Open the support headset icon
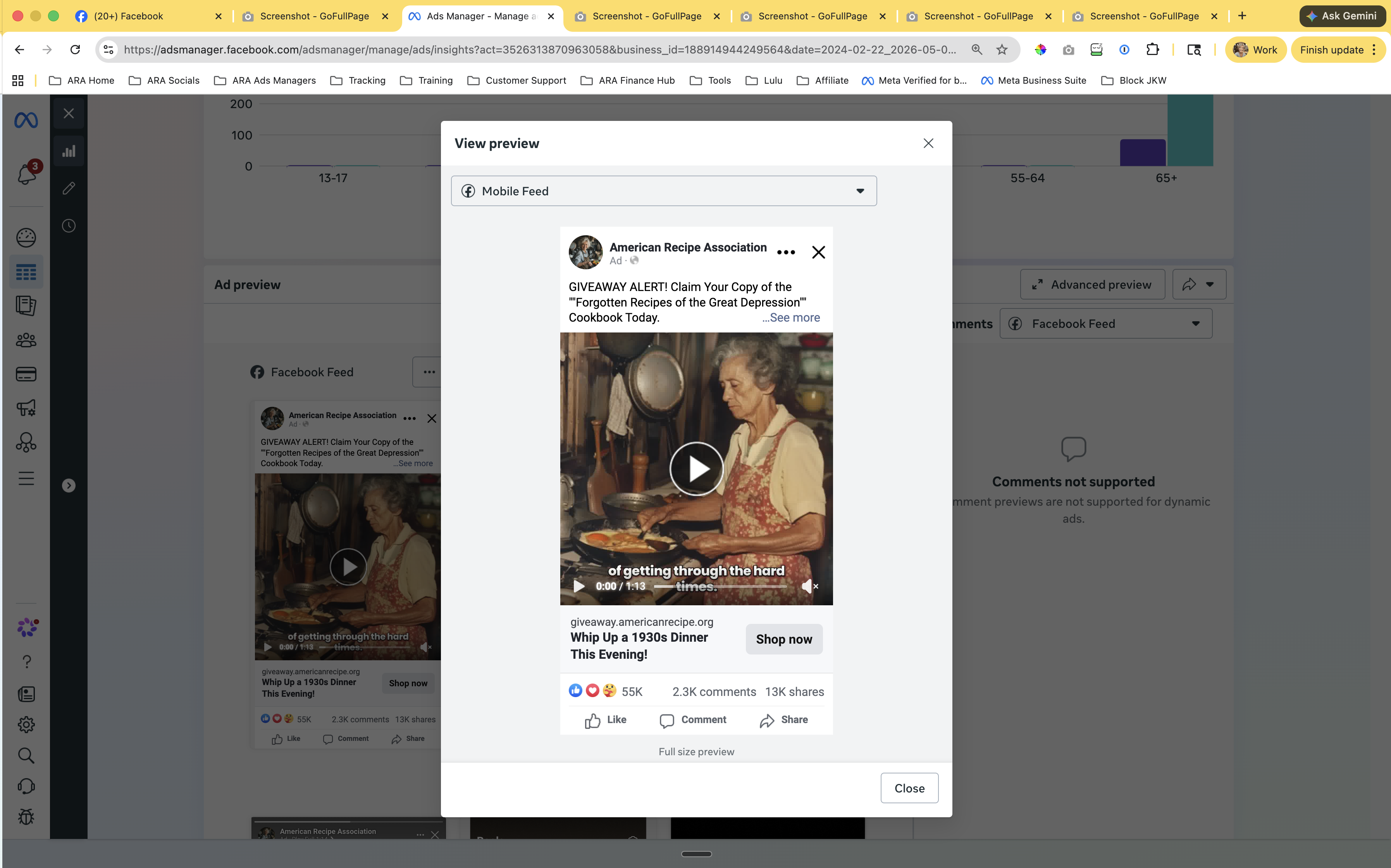Viewport: 1391px width, 868px height. point(26,787)
